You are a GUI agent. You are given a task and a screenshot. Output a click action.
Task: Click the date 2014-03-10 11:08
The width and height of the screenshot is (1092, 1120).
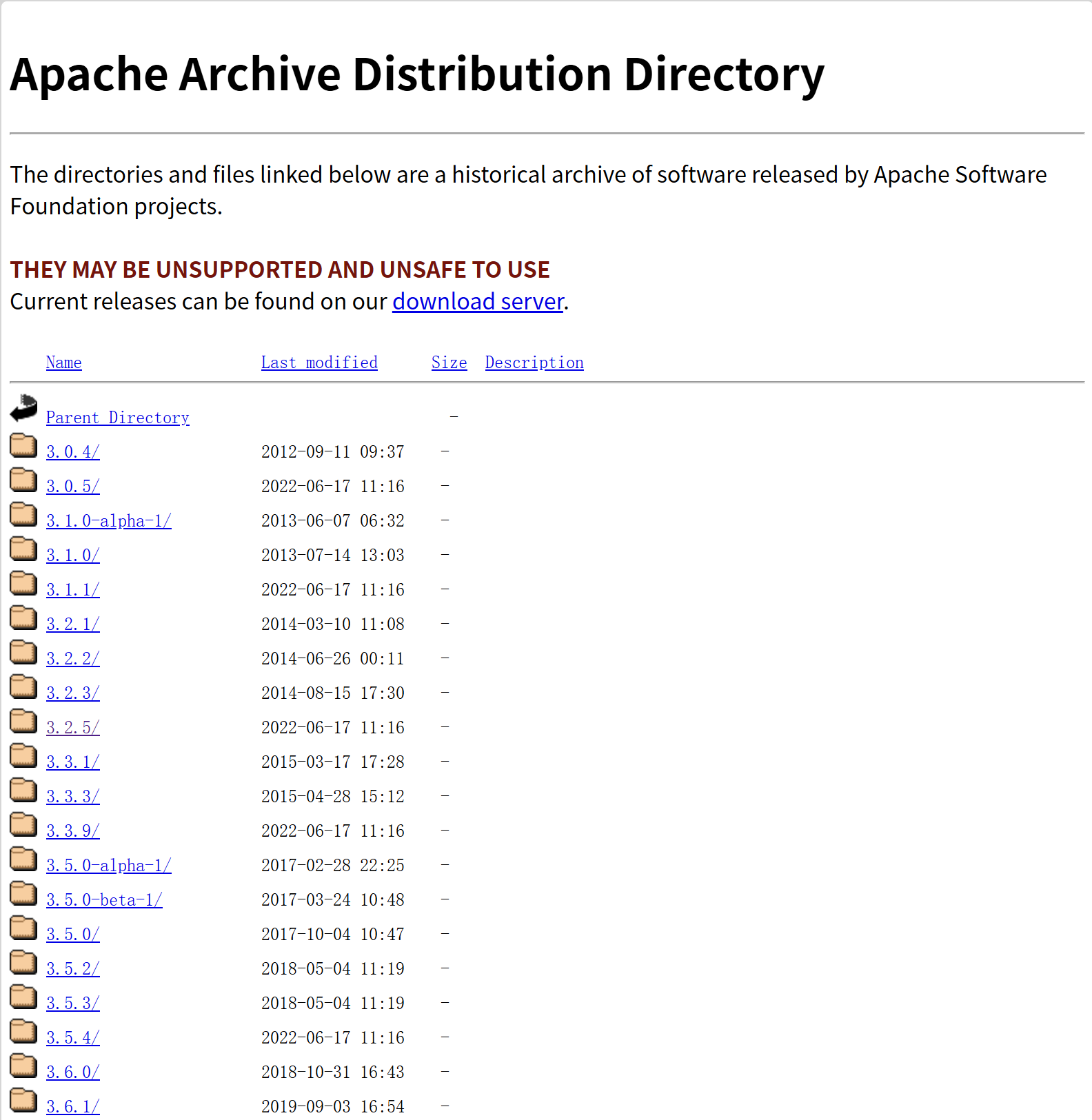[x=333, y=624]
